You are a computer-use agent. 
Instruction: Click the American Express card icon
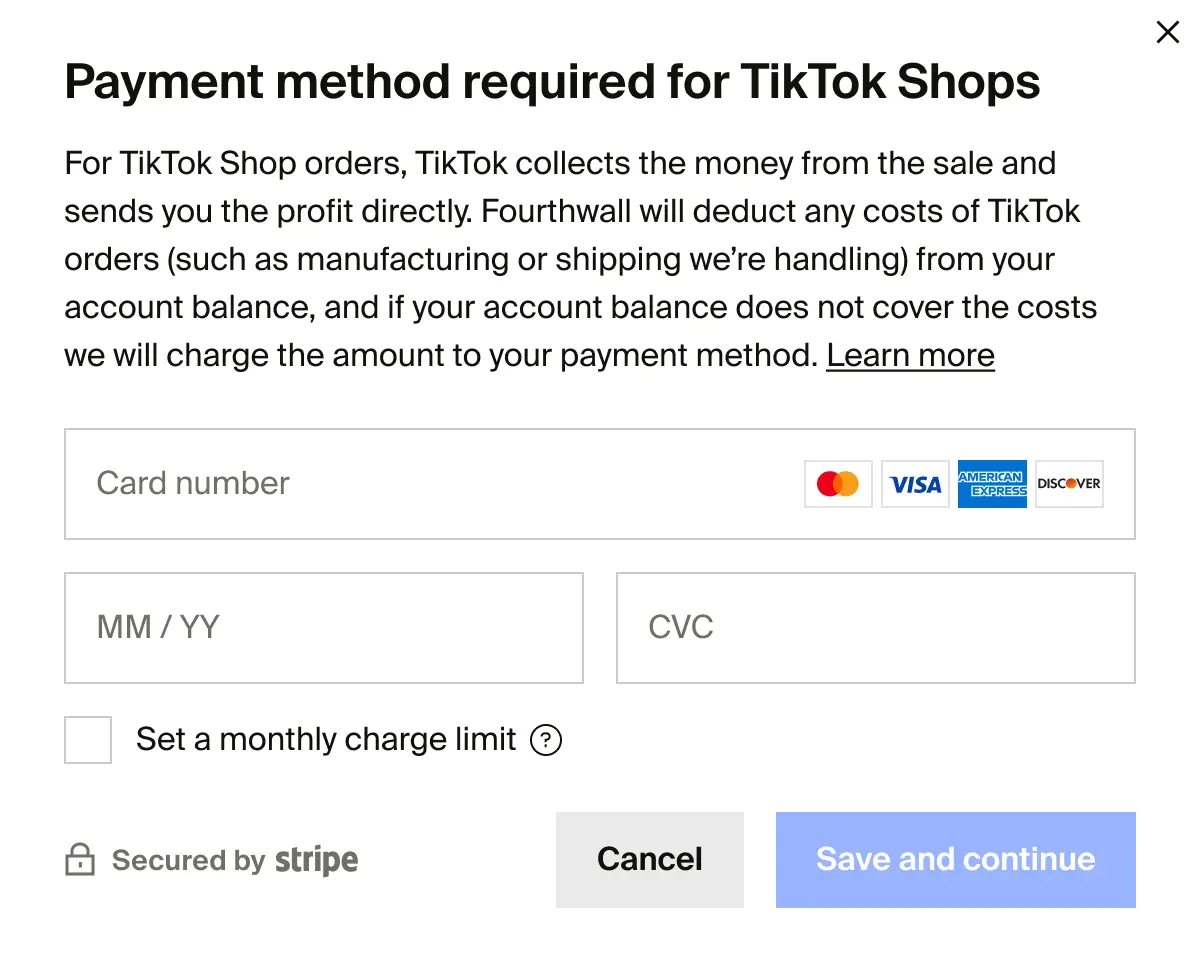pos(992,484)
